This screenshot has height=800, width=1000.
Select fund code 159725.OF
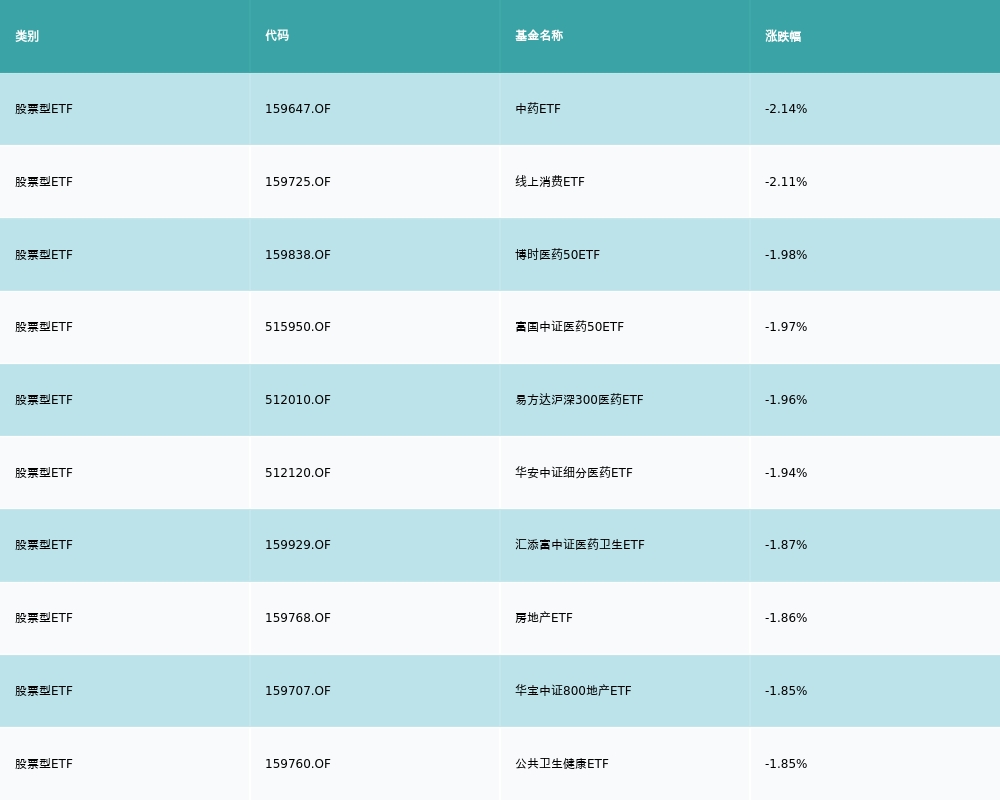pos(298,182)
